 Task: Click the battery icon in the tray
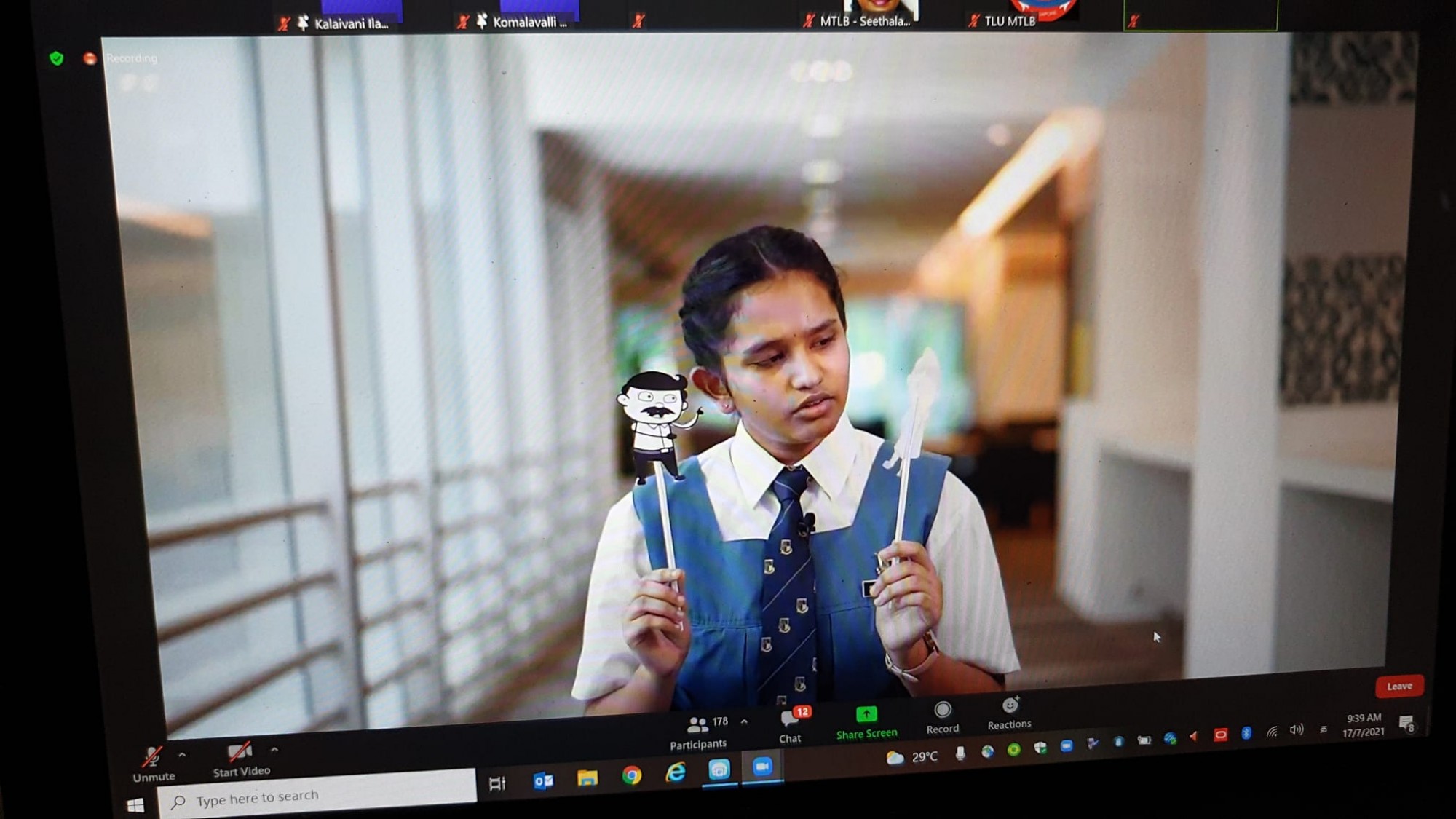click(1144, 740)
